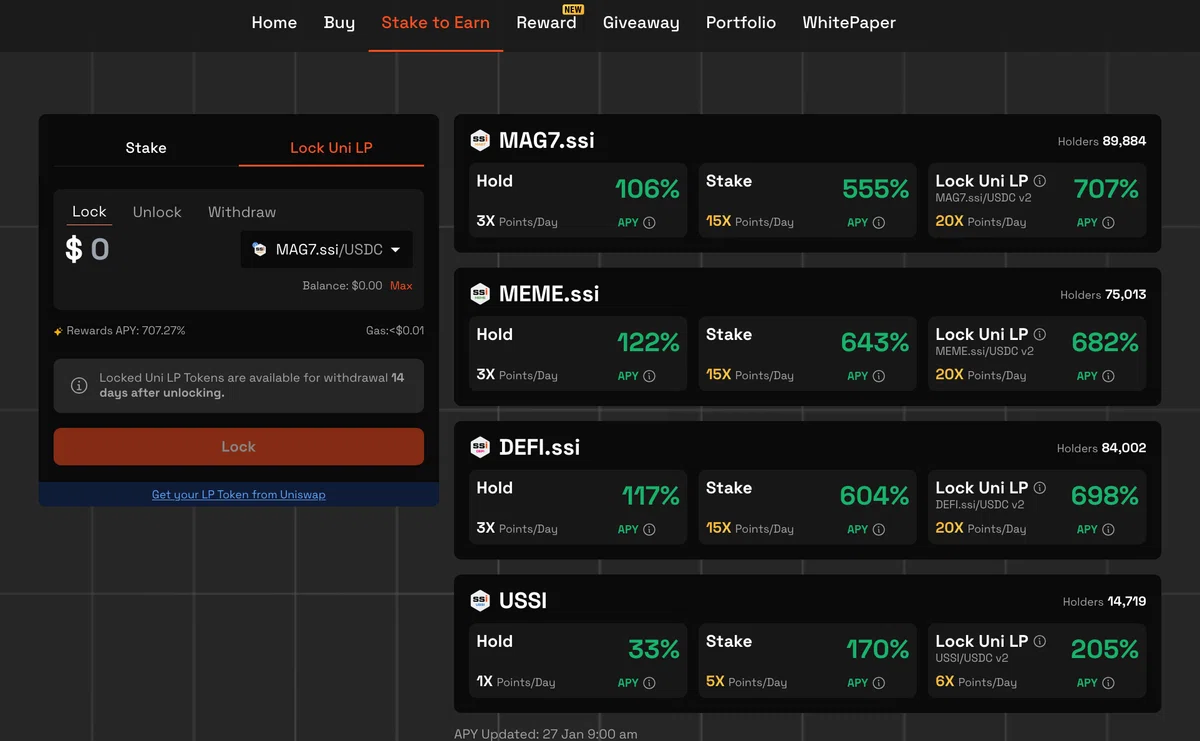Open the MEME.ssi Stake APY info icon
Image resolution: width=1200 pixels, height=741 pixels.
(x=879, y=376)
